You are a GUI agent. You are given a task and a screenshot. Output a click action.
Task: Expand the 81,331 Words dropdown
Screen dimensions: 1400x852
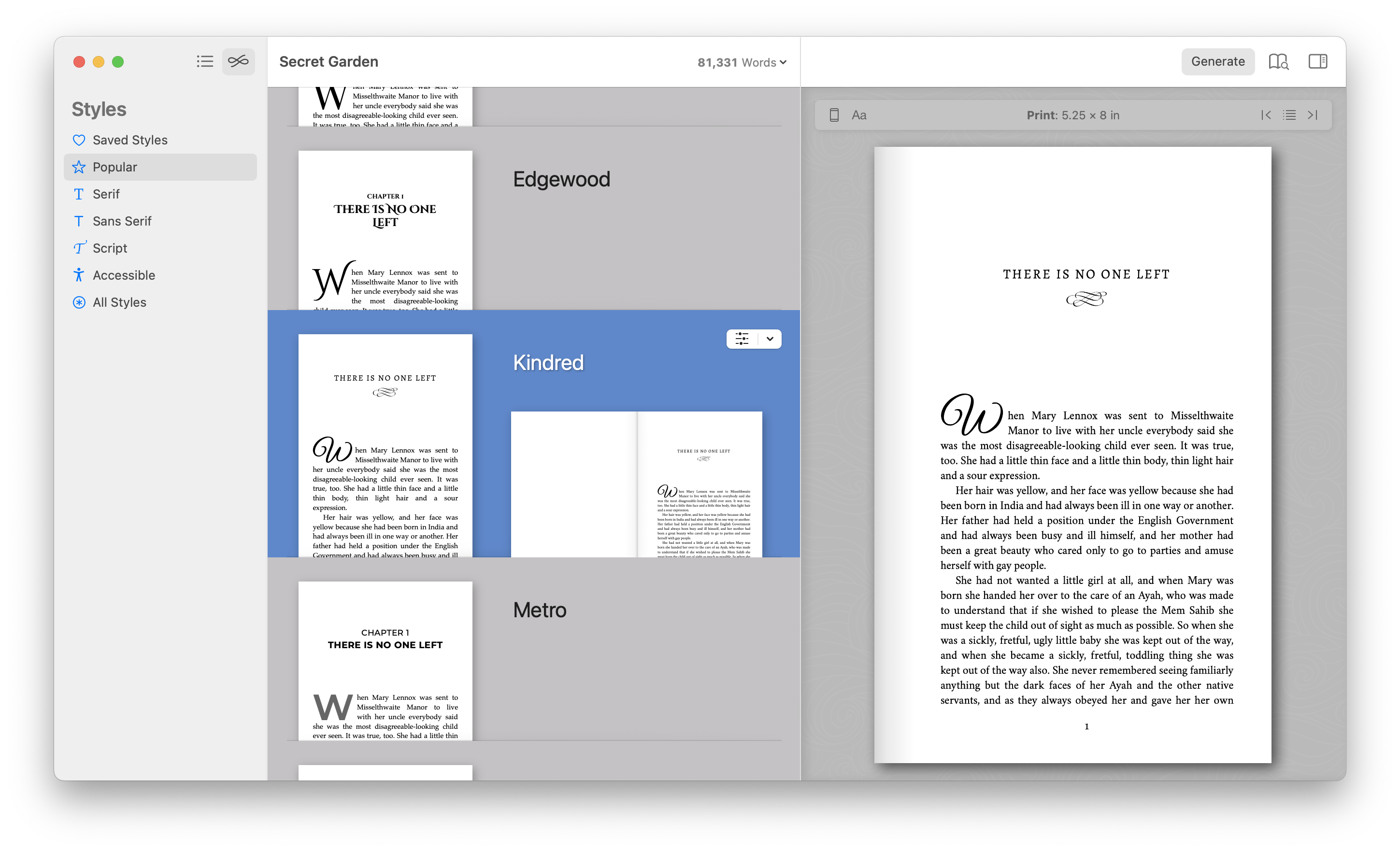tap(742, 62)
